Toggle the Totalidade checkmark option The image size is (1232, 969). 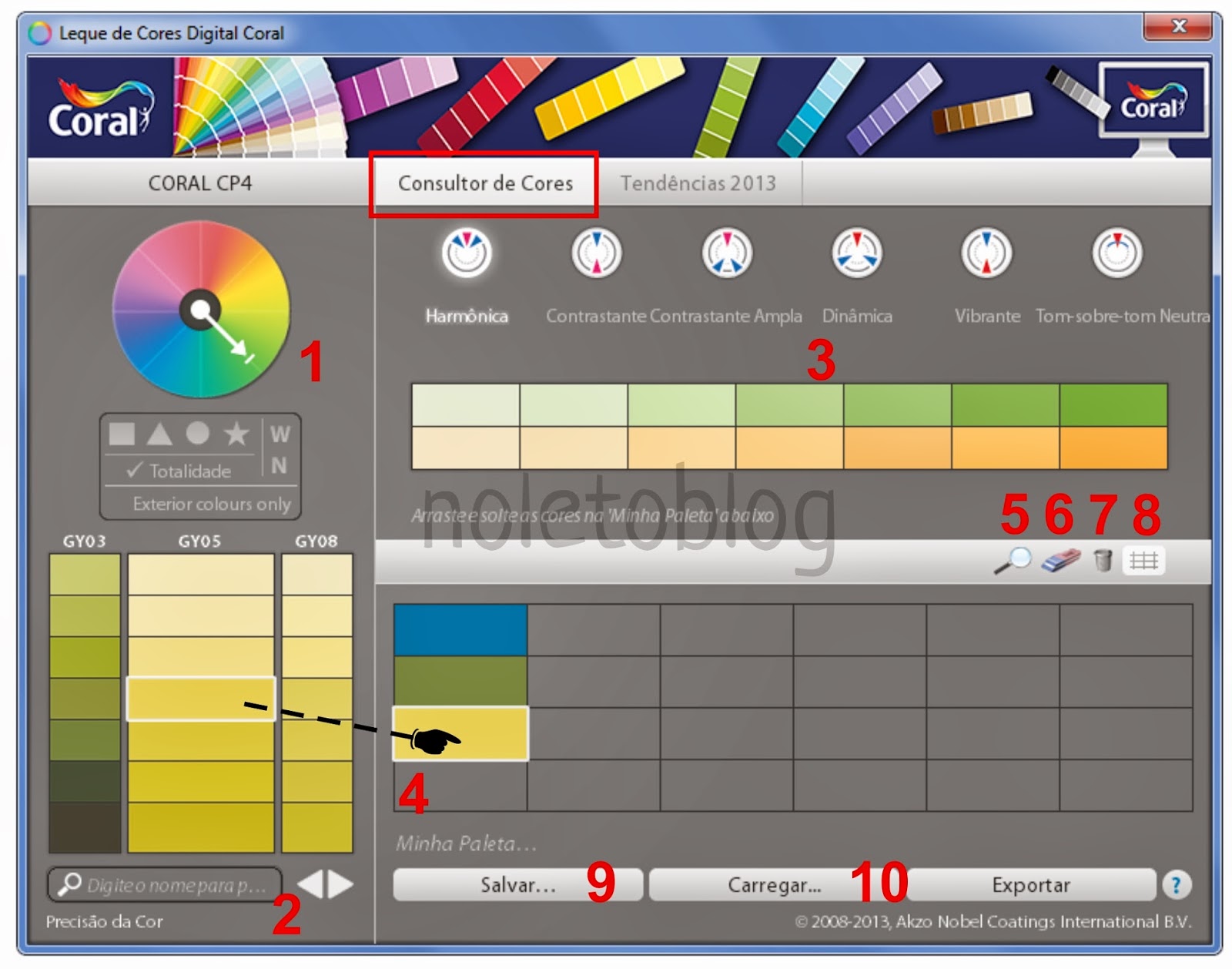179,470
